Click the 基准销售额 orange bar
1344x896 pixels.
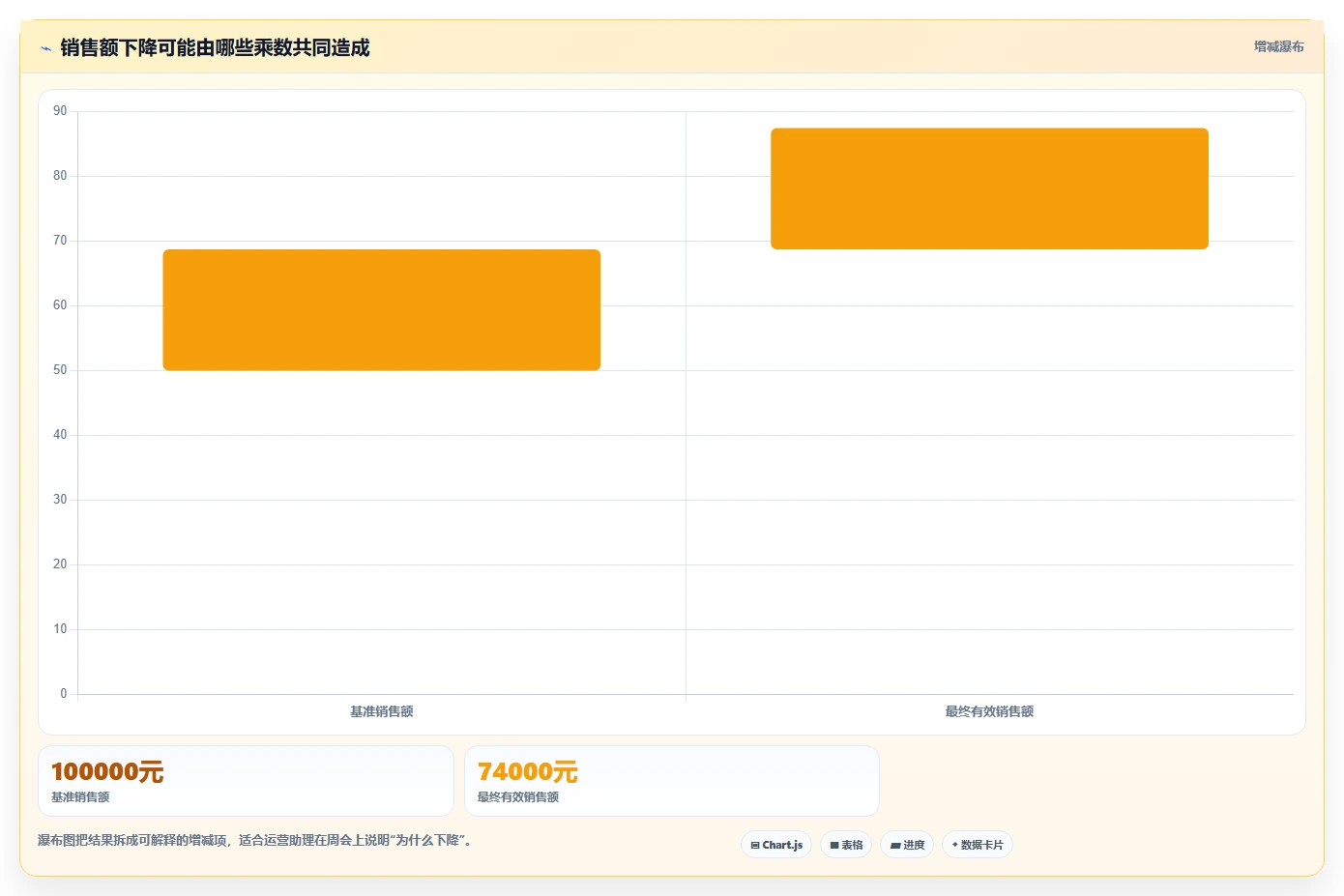point(382,310)
